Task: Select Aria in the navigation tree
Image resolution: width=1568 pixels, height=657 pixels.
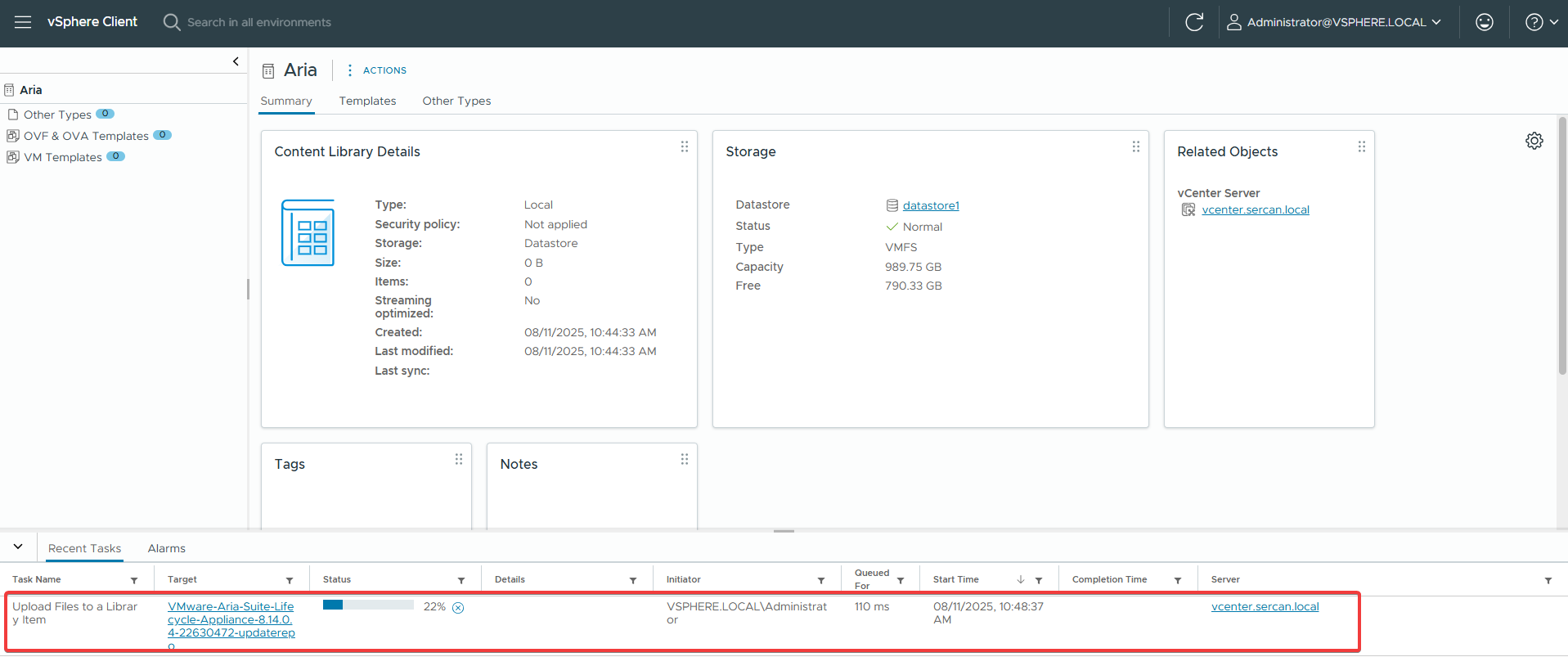Action: tap(31, 90)
